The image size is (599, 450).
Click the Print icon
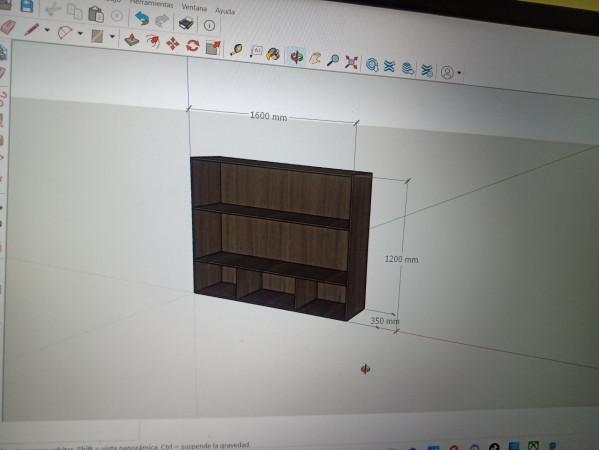pyautogui.click(x=186, y=23)
